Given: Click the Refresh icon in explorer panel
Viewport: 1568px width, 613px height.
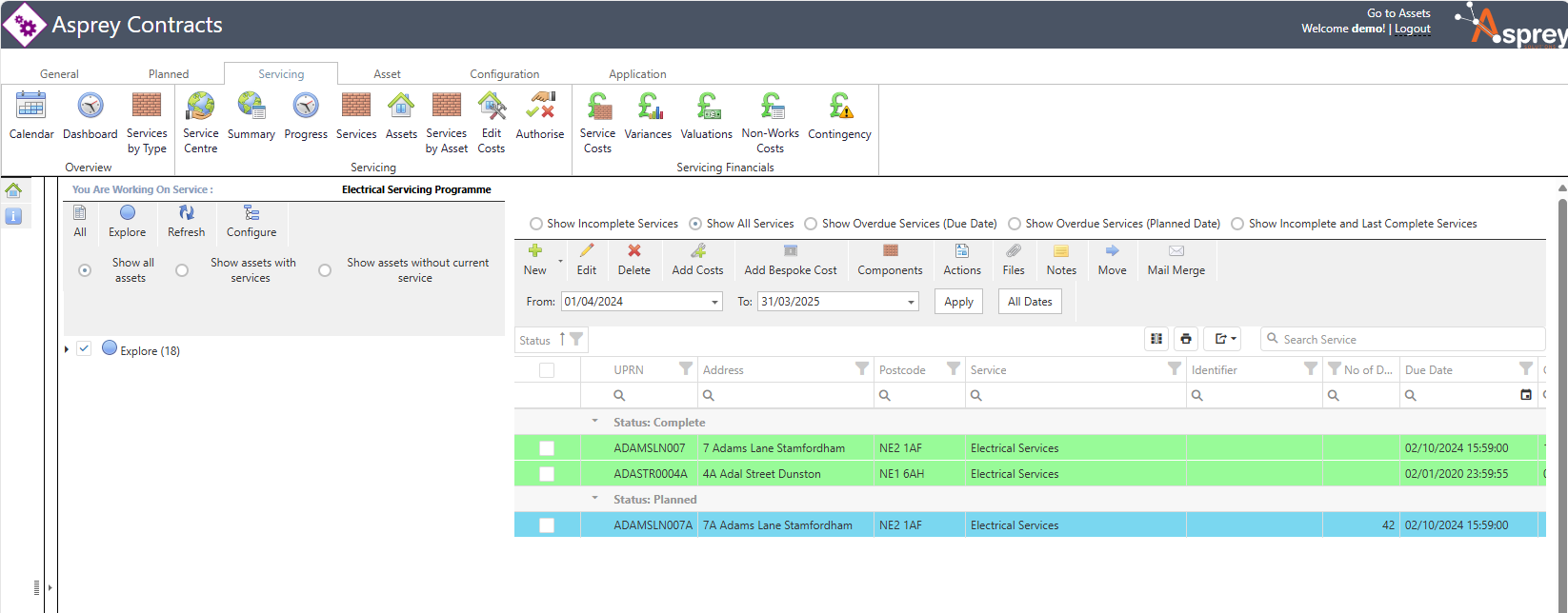Looking at the screenshot, I should pyautogui.click(x=187, y=220).
